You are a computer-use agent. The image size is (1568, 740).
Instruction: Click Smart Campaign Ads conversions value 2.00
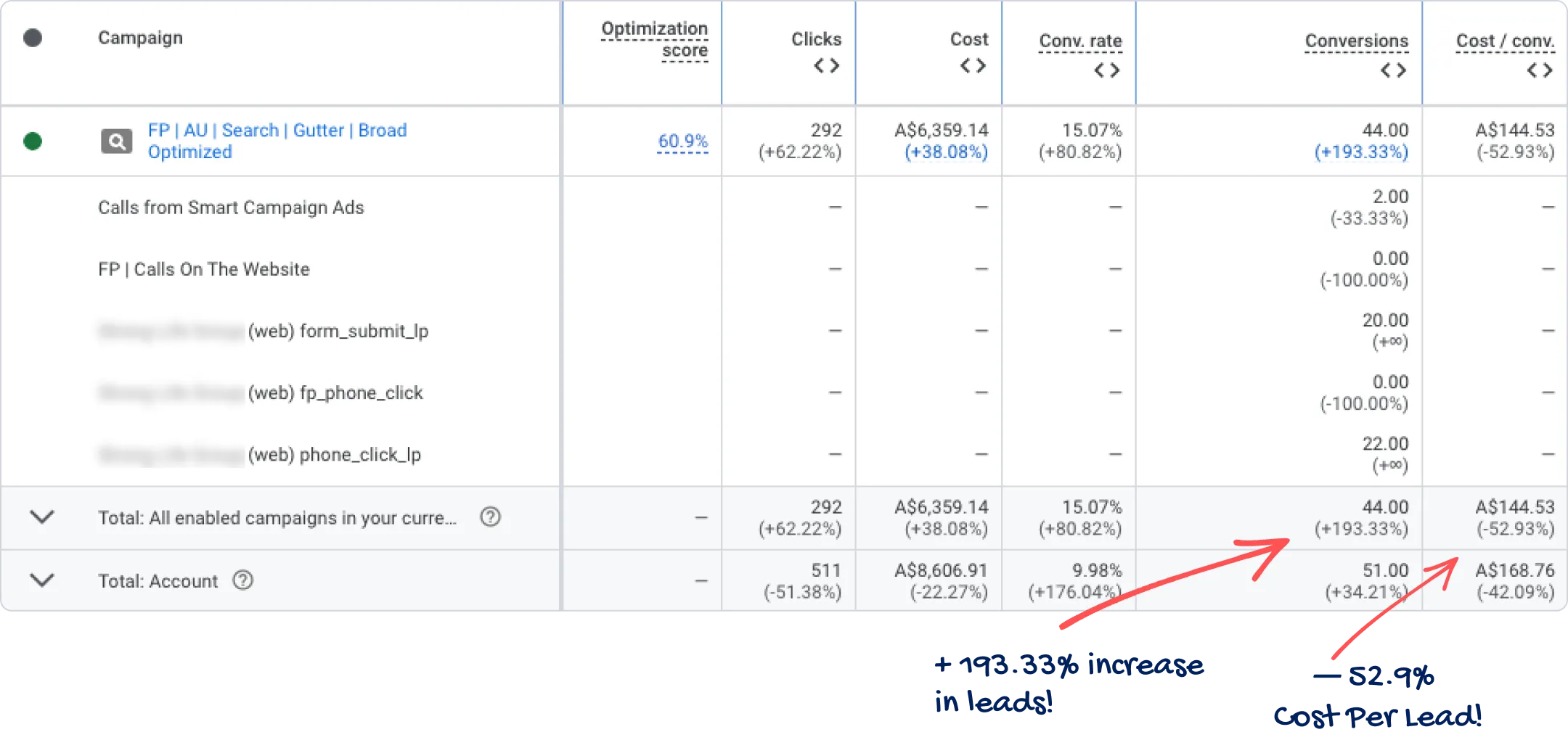(x=1390, y=197)
